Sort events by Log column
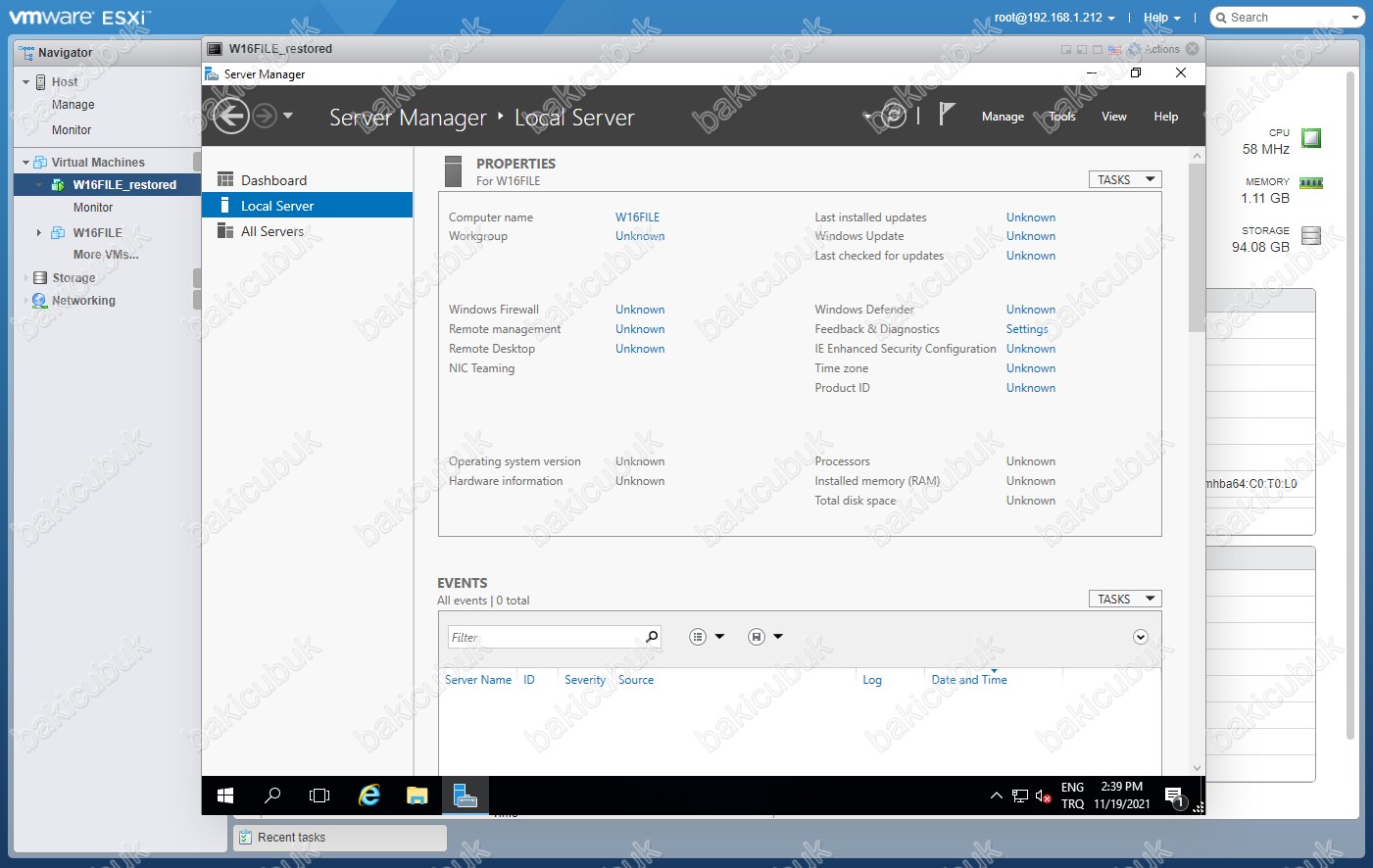The width and height of the screenshot is (1373, 868). click(872, 680)
